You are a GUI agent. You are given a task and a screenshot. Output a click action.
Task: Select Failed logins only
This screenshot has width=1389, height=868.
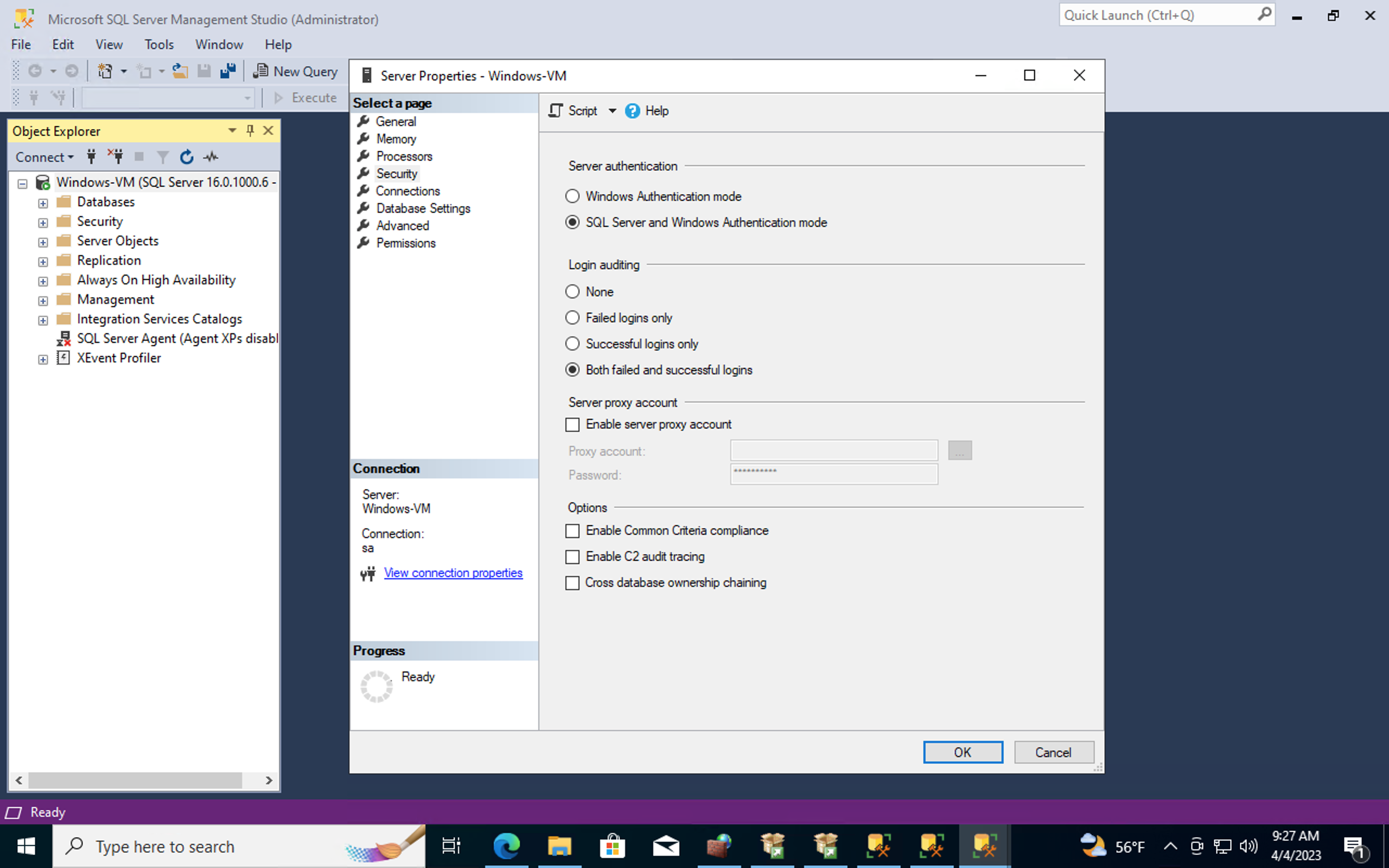click(572, 317)
